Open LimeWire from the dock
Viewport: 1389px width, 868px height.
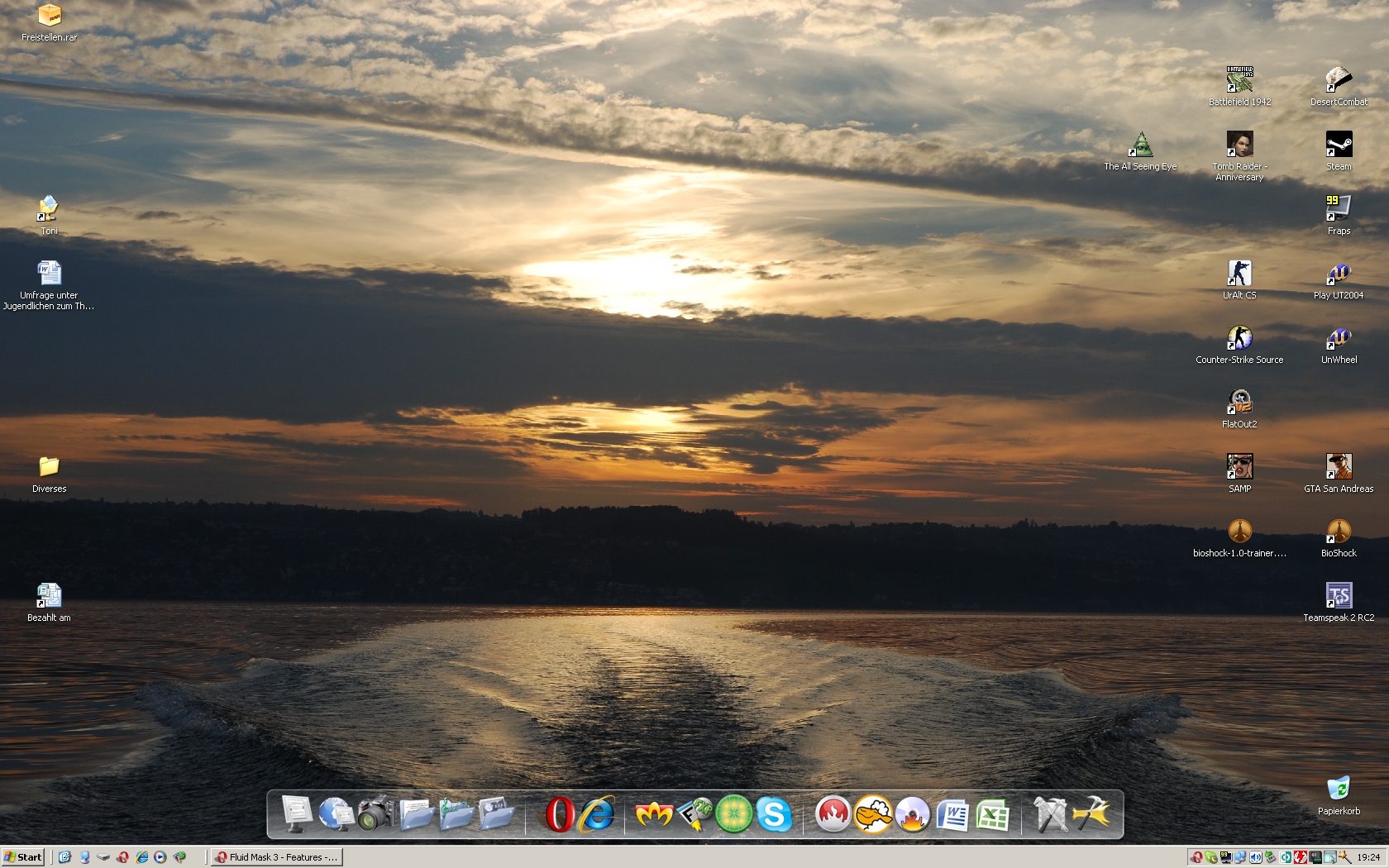click(733, 814)
